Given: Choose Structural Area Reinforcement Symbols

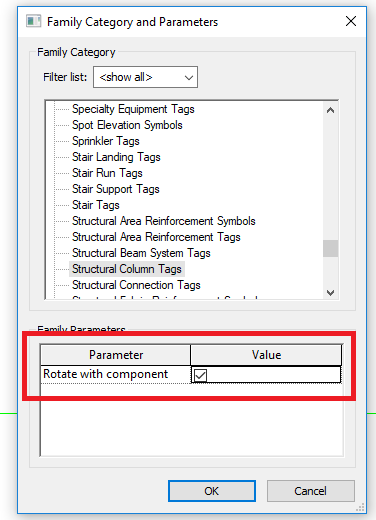Looking at the screenshot, I should 164,221.
